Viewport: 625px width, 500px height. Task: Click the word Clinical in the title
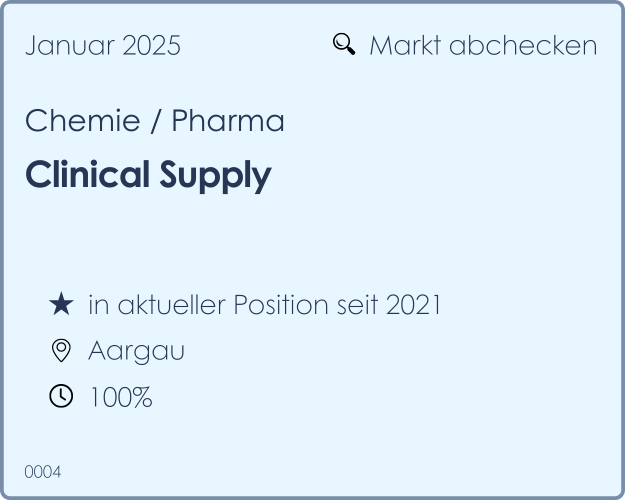pyautogui.click(x=87, y=175)
